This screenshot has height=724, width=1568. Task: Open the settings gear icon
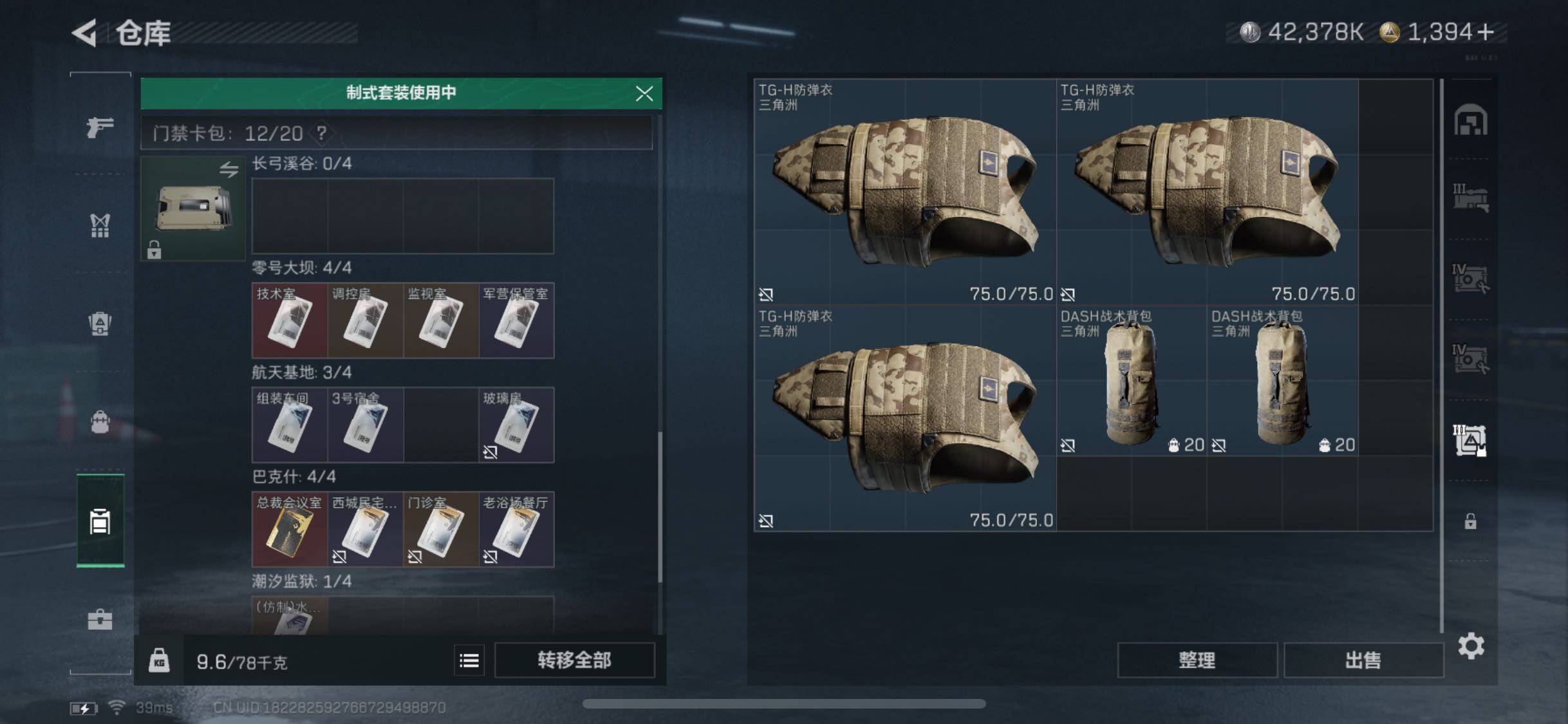pyautogui.click(x=1471, y=645)
